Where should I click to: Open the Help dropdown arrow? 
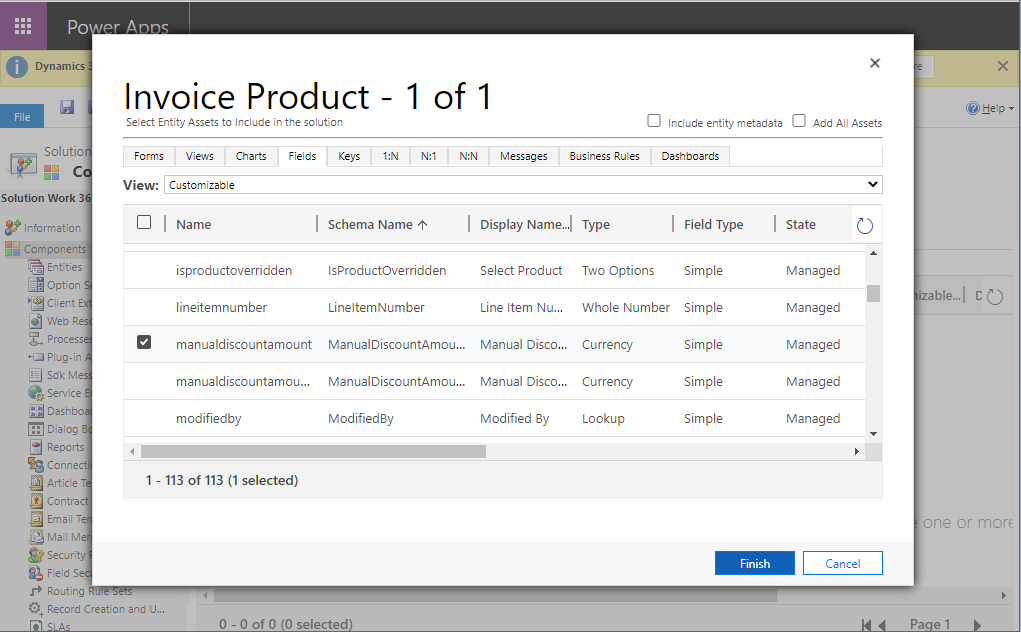click(1011, 109)
